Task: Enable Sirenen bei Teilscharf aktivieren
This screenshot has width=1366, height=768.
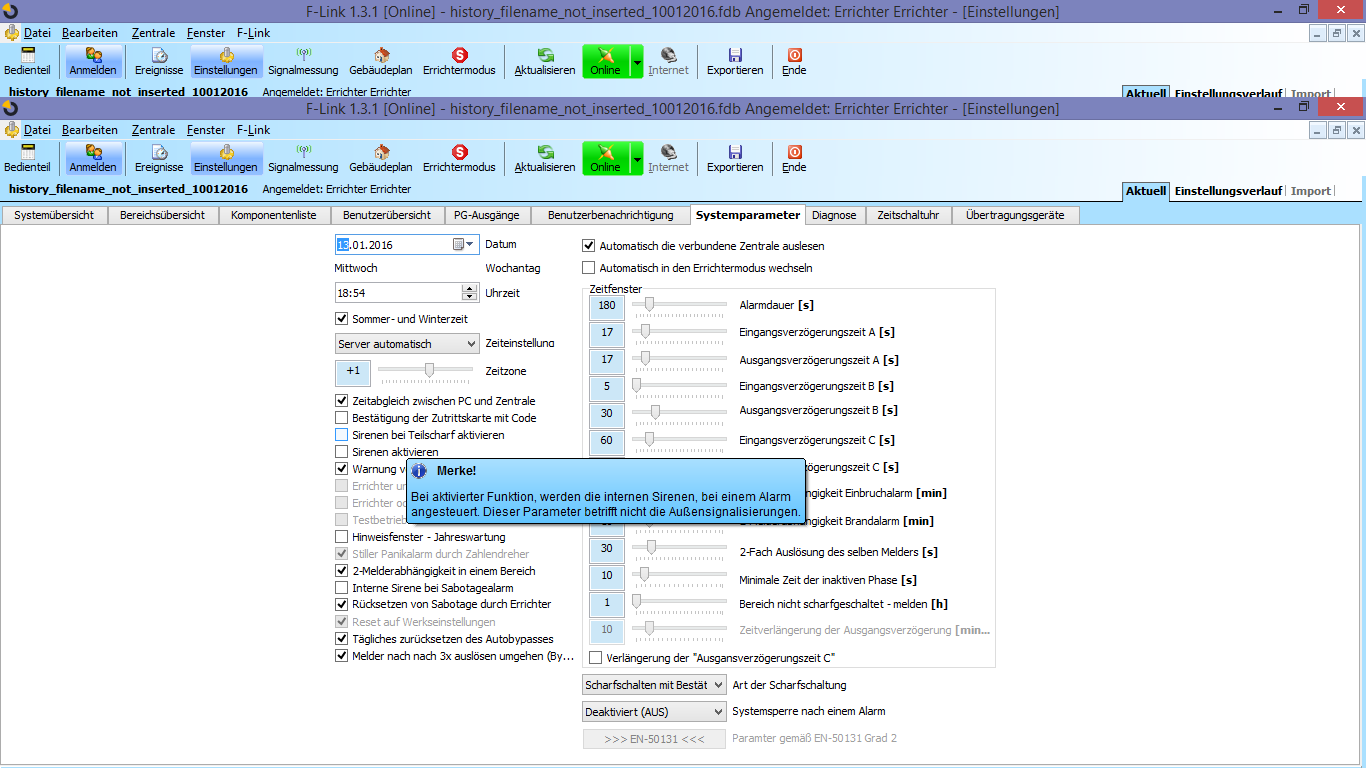Action: click(x=342, y=435)
